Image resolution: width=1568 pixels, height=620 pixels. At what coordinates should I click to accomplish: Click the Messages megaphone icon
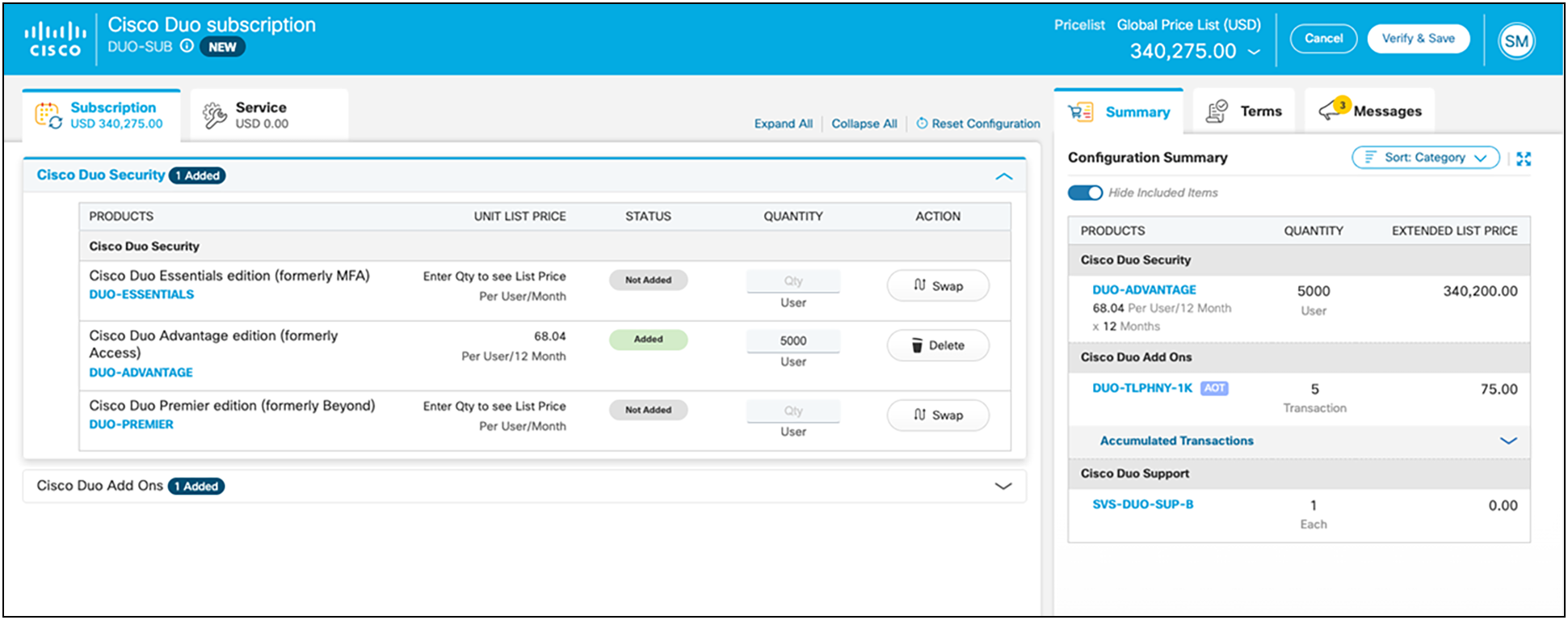(x=1330, y=112)
